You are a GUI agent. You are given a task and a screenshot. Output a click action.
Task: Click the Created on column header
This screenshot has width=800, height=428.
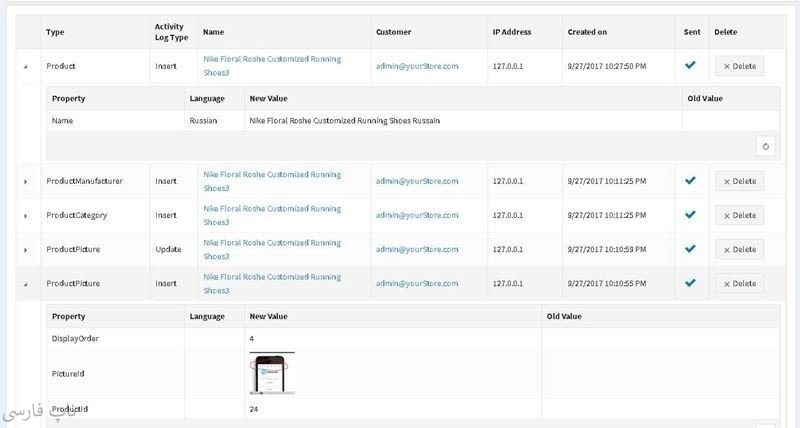coord(587,32)
